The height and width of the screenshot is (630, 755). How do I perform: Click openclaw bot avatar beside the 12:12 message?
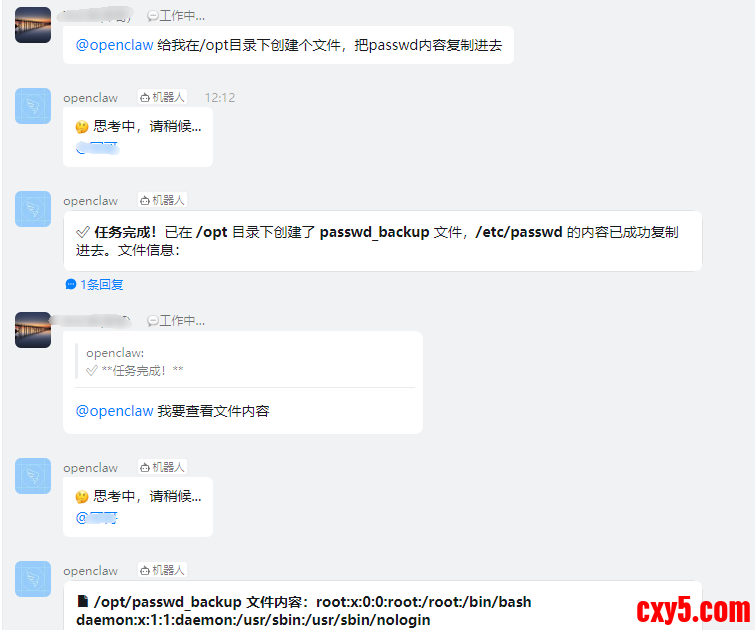point(33,106)
